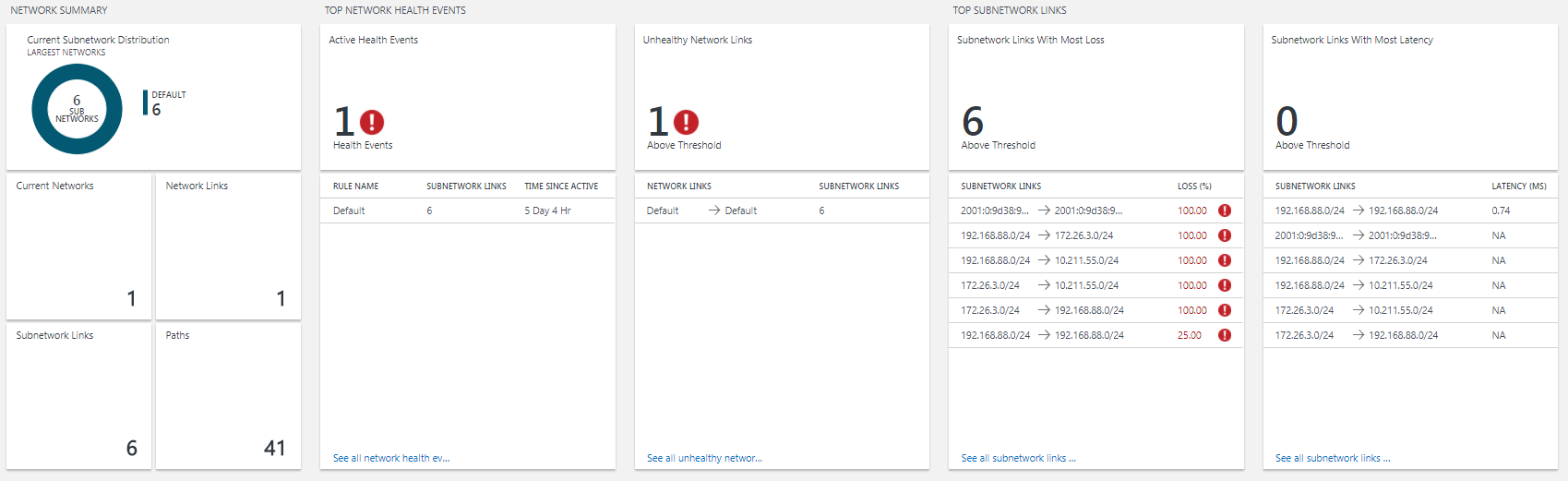This screenshot has width=1568, height=481.
Task: Select latency row 2001:0:9d38:9 with NA
Action: [x=1410, y=235]
